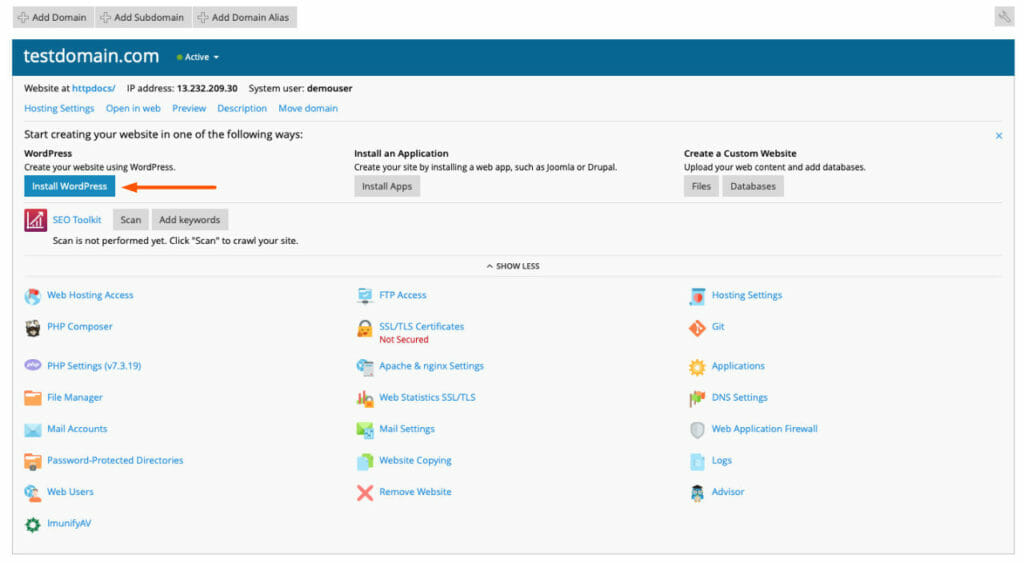Screen dimensions: 1024x563
Task: Open PHP Settings (v7.3.19) link
Action: coord(94,366)
